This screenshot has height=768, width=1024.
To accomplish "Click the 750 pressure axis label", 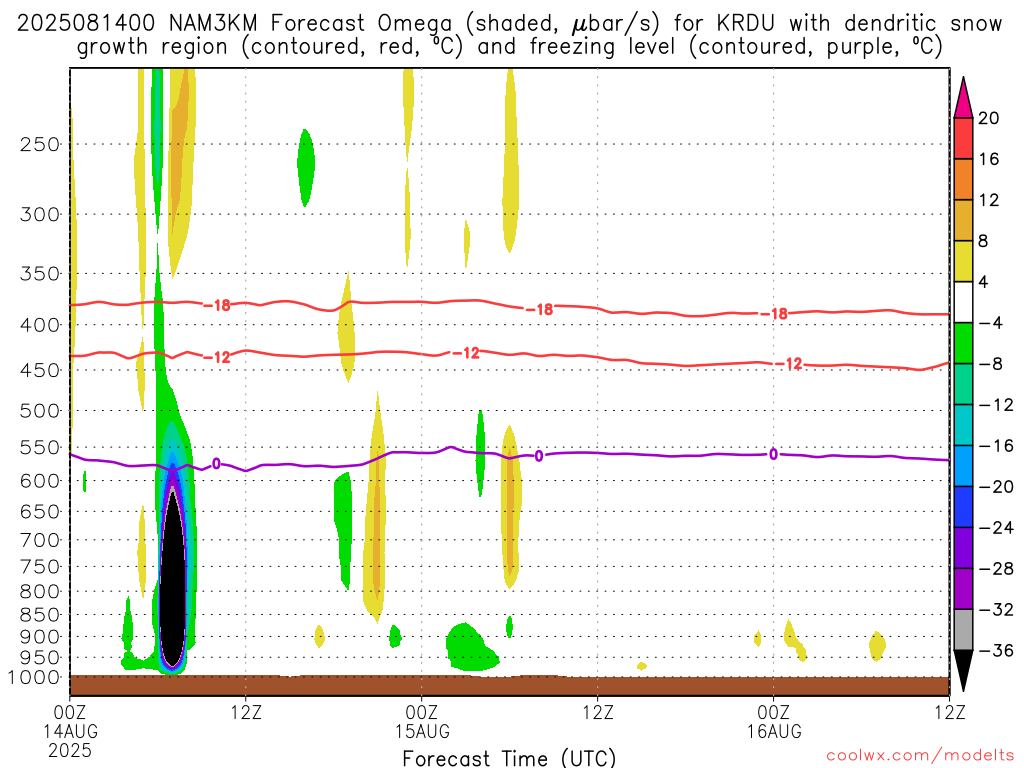I will pos(40,567).
